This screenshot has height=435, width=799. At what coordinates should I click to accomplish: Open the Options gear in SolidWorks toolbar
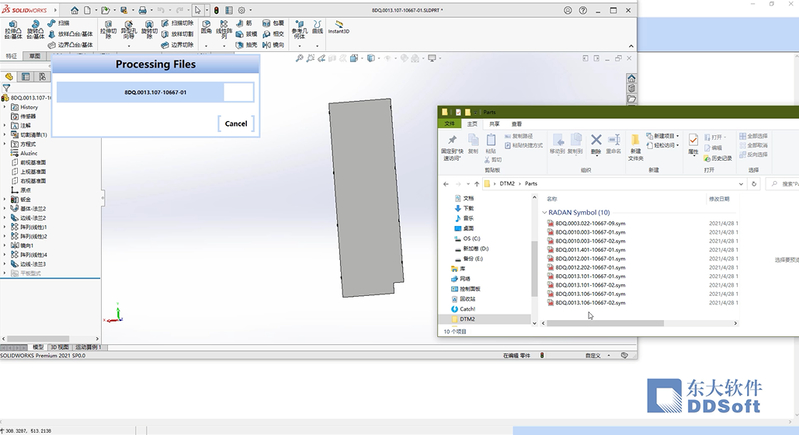pyautogui.click(x=240, y=9)
